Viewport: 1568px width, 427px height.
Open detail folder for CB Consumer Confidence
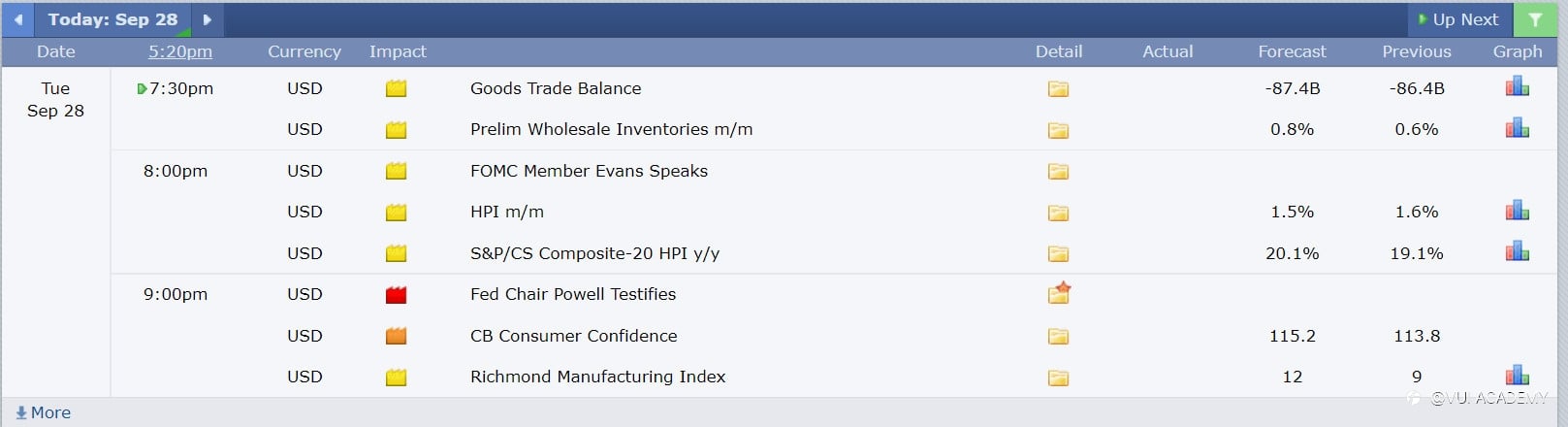click(1058, 337)
